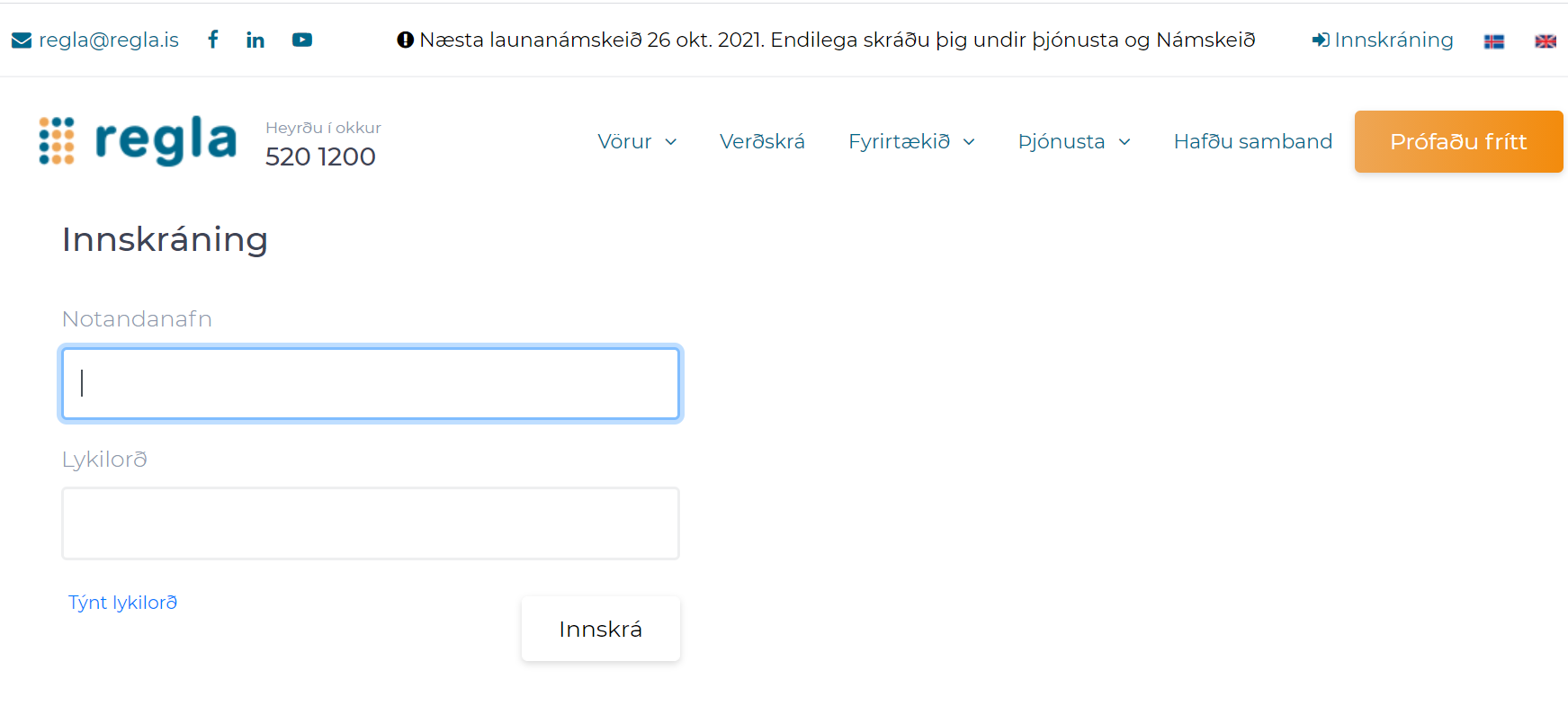Switch language with British flag
Image resolution: width=1568 pixels, height=724 pixels.
pos(1546,41)
